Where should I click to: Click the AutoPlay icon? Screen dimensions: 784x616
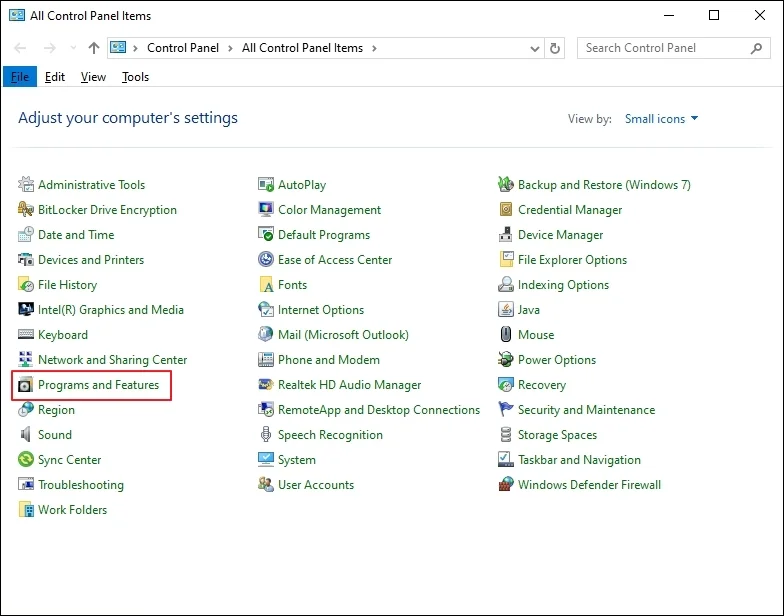266,184
